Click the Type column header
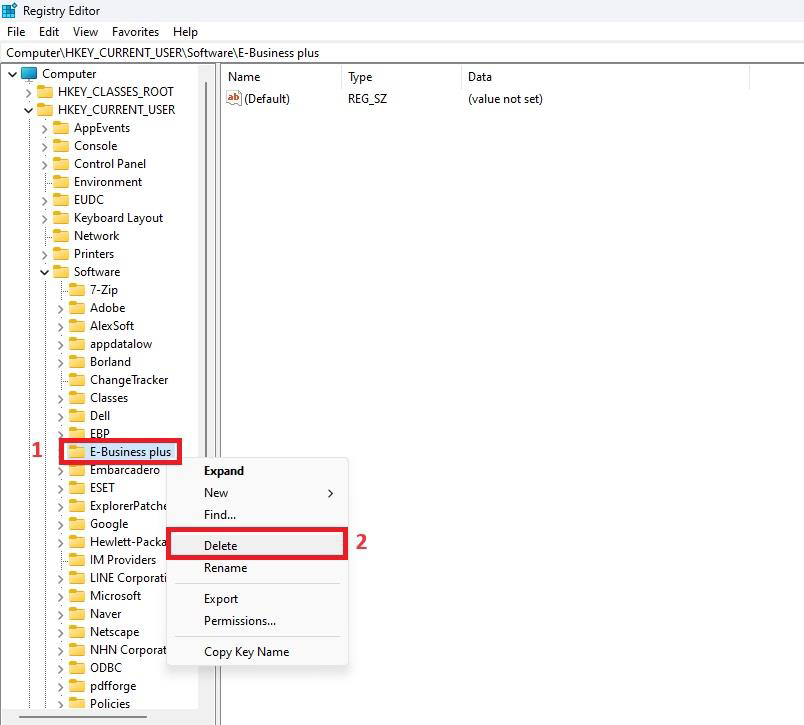 pos(360,77)
